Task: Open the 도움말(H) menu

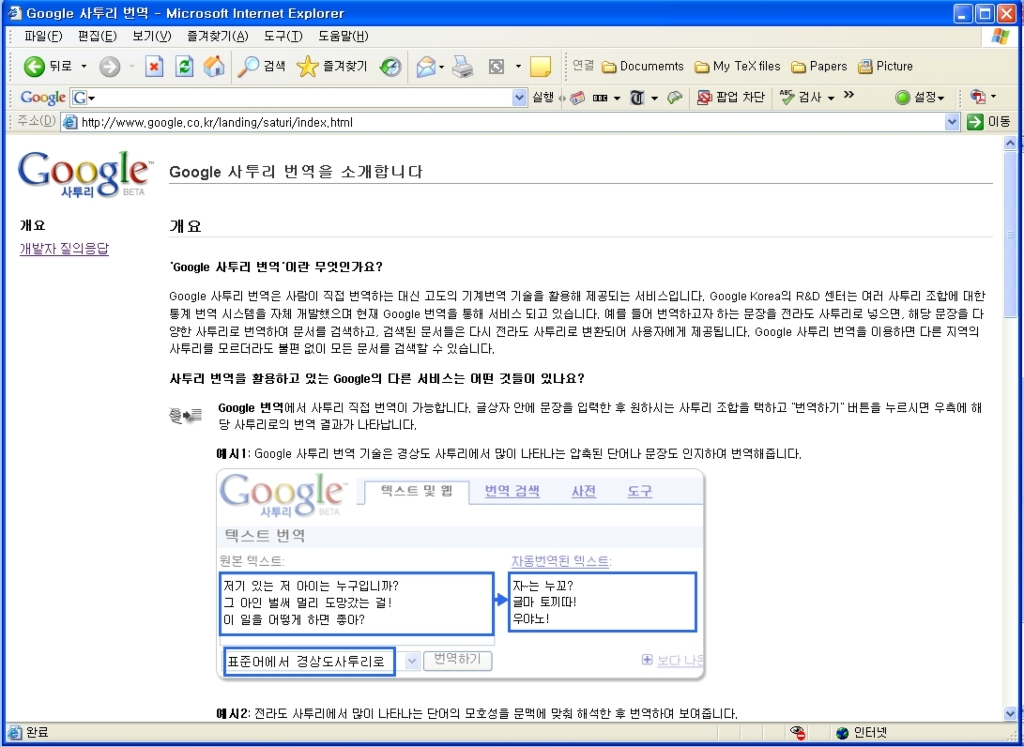Action: (x=344, y=36)
